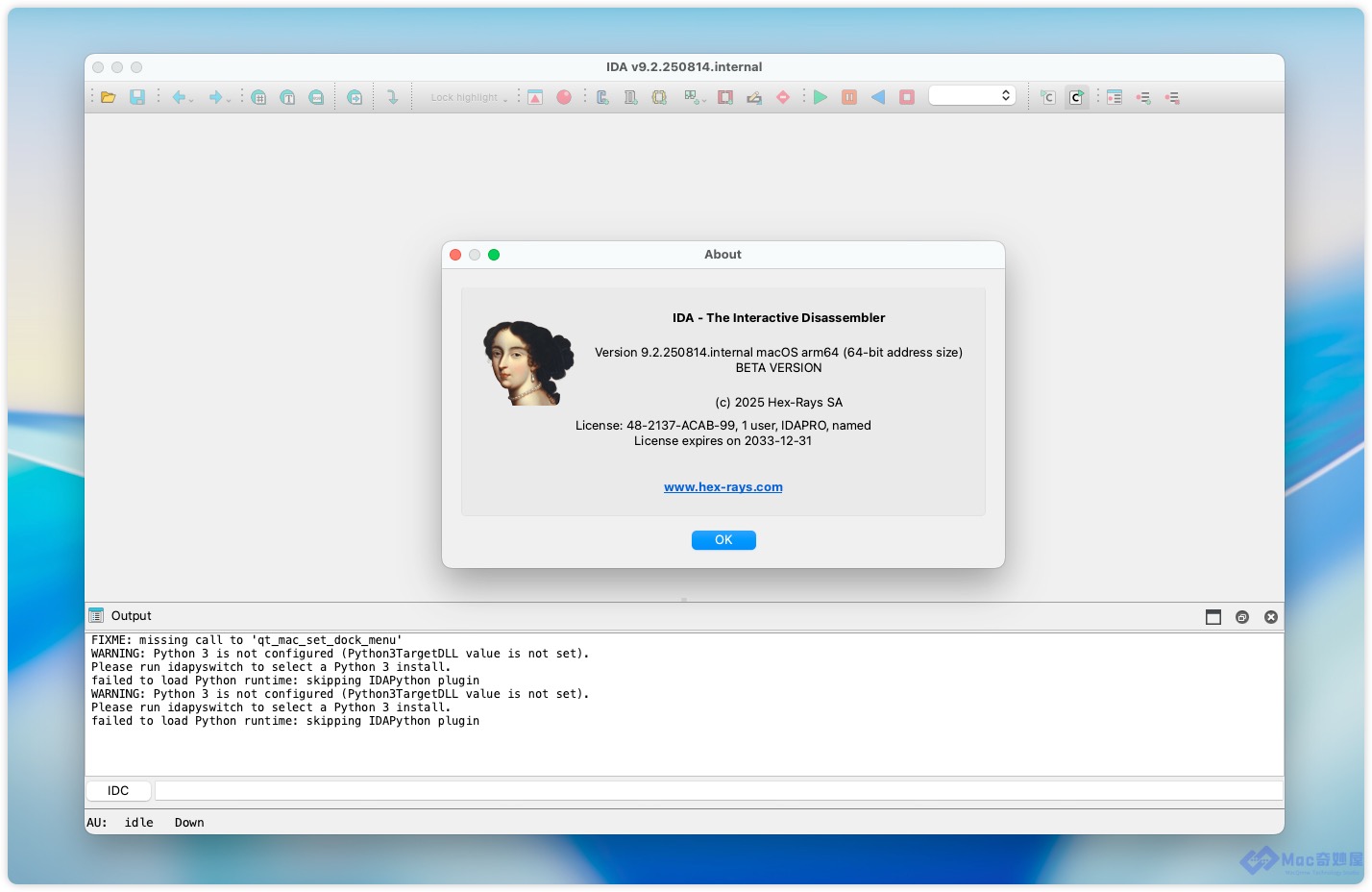Click the small squares icon with dropdown
Viewport: 1372px width, 892px height.
pos(694,97)
